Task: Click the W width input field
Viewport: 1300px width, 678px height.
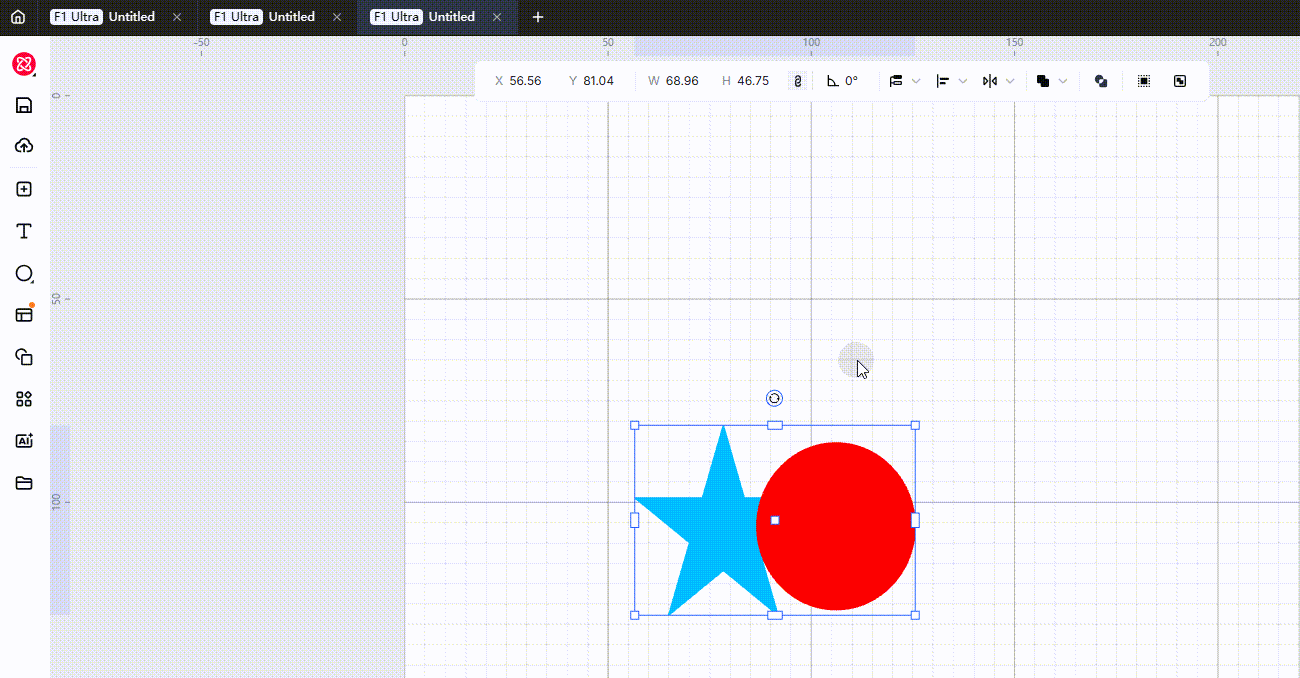Action: (x=681, y=81)
